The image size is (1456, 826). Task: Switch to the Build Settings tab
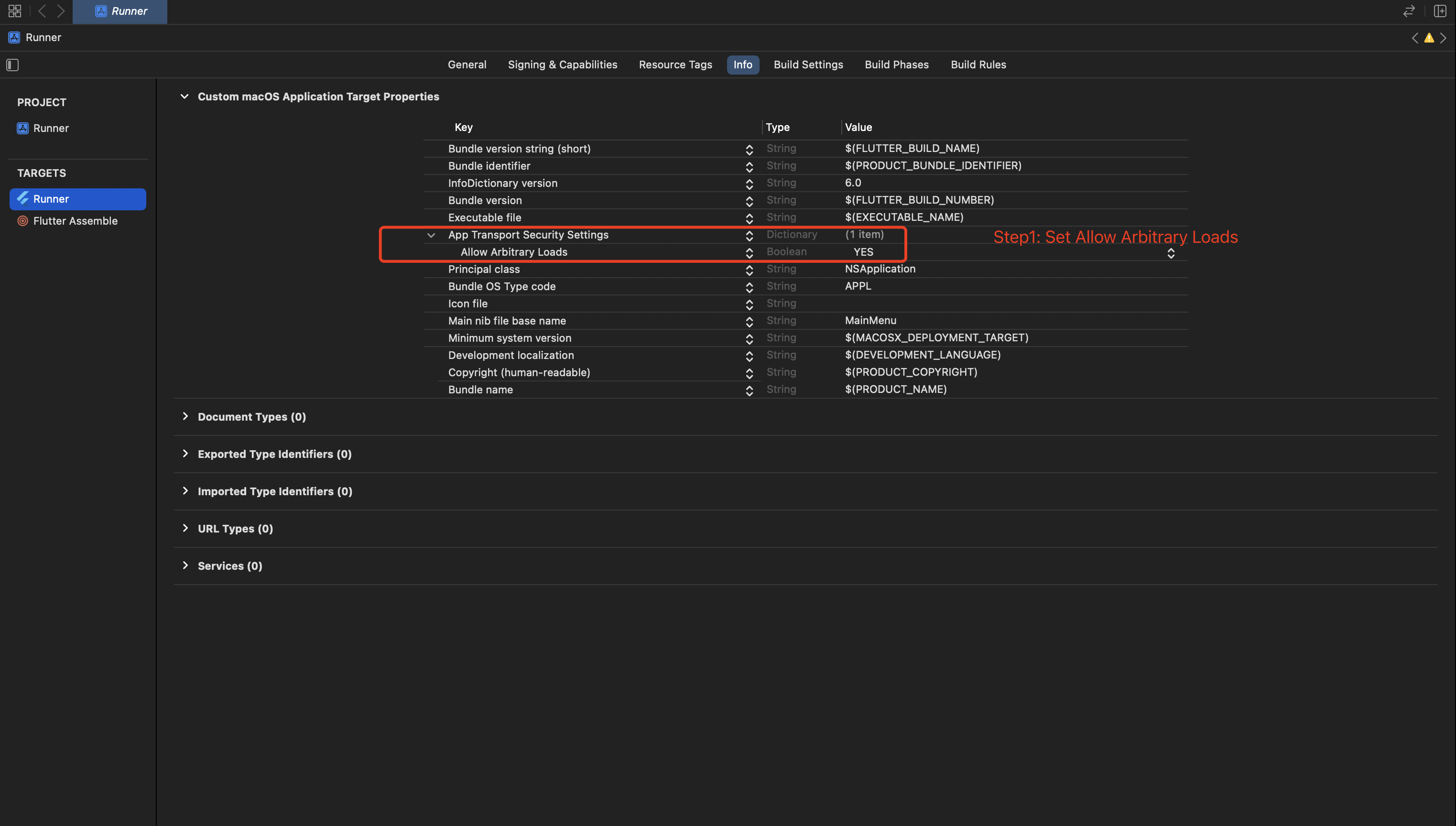click(808, 64)
